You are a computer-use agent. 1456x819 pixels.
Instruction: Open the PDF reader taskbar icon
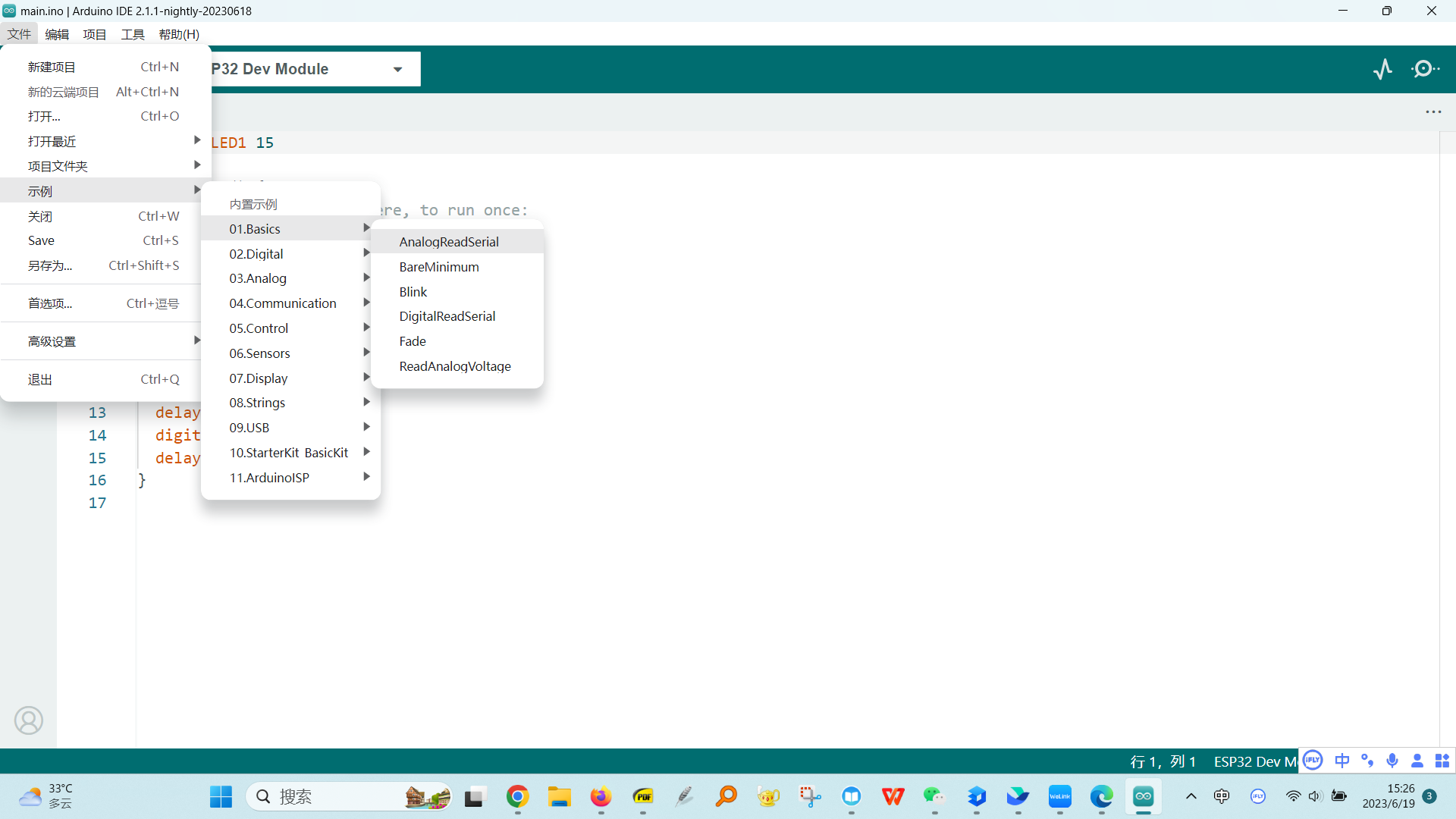tap(643, 796)
